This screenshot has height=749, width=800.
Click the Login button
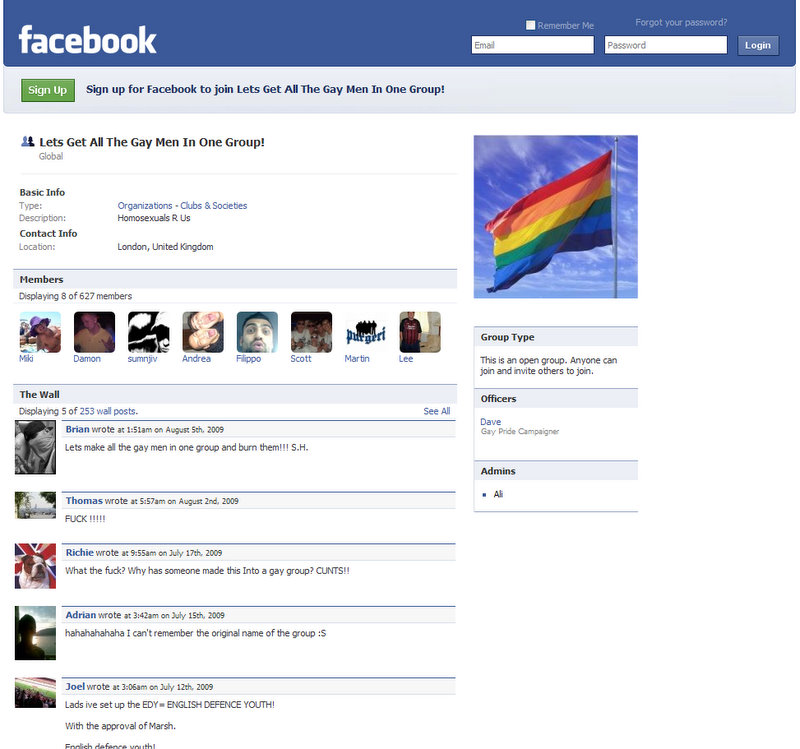[758, 45]
